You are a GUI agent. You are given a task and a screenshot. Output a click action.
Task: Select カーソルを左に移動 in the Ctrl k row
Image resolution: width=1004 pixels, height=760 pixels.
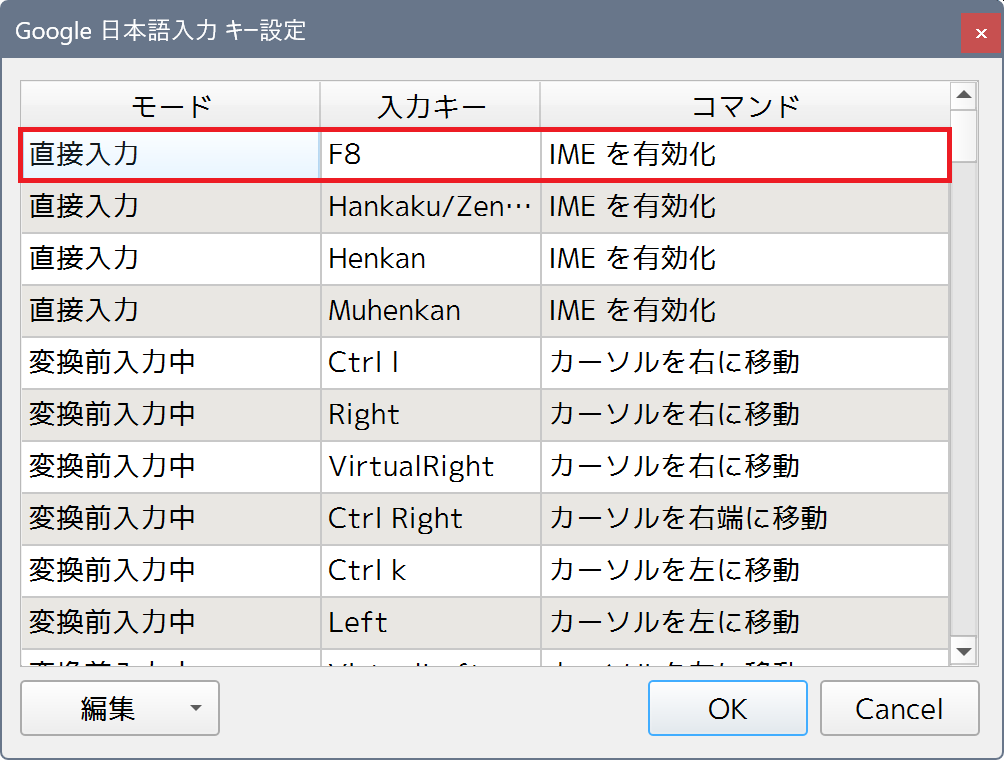tap(745, 571)
